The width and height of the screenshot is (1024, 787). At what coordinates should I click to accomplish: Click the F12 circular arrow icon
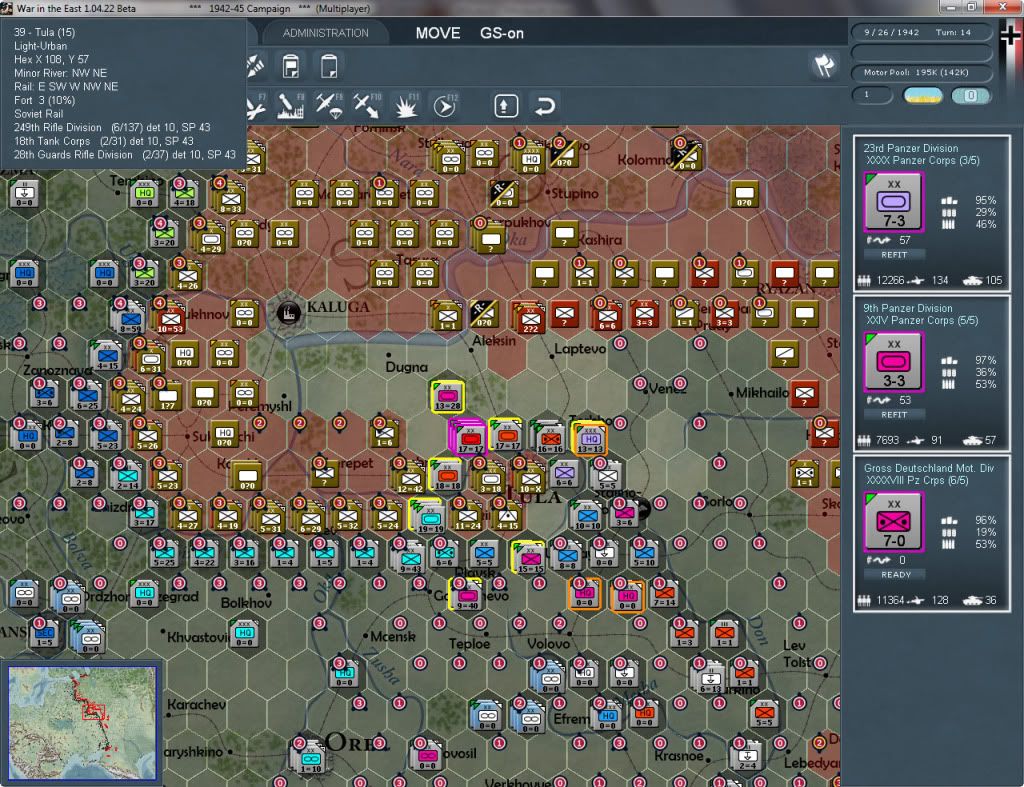click(445, 106)
